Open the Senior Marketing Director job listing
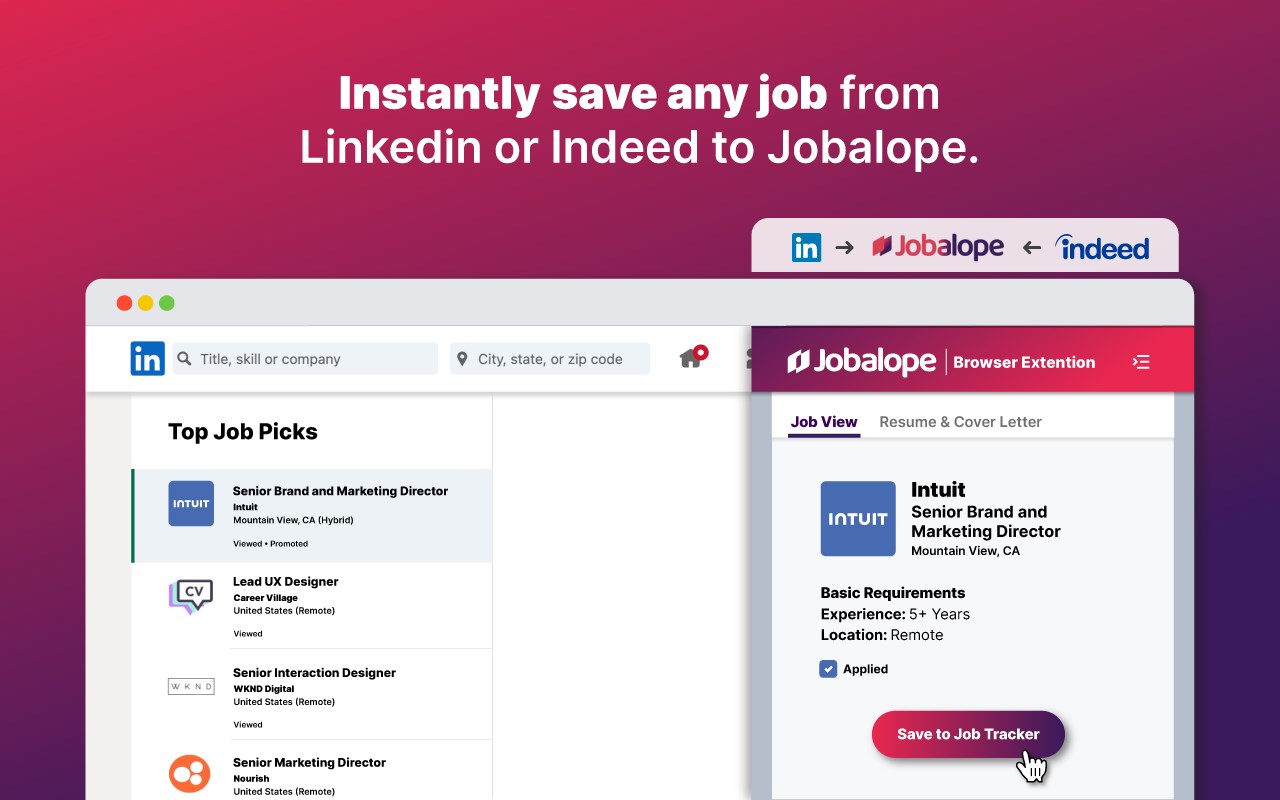The height and width of the screenshot is (800, 1280). pyautogui.click(x=309, y=762)
